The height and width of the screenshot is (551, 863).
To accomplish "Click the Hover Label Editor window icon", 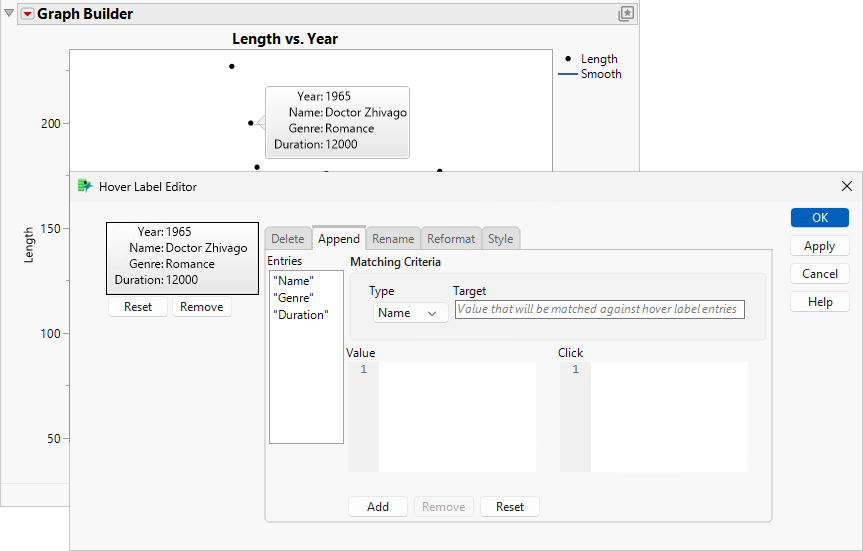I will click(85, 186).
